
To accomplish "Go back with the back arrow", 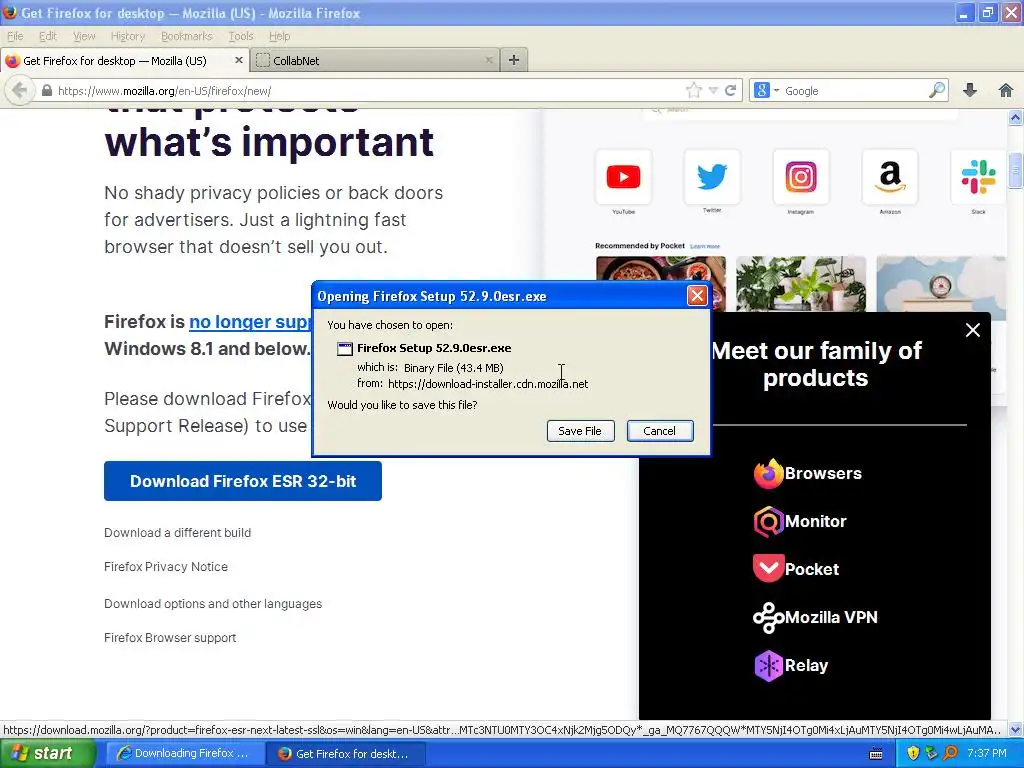I will (x=20, y=90).
